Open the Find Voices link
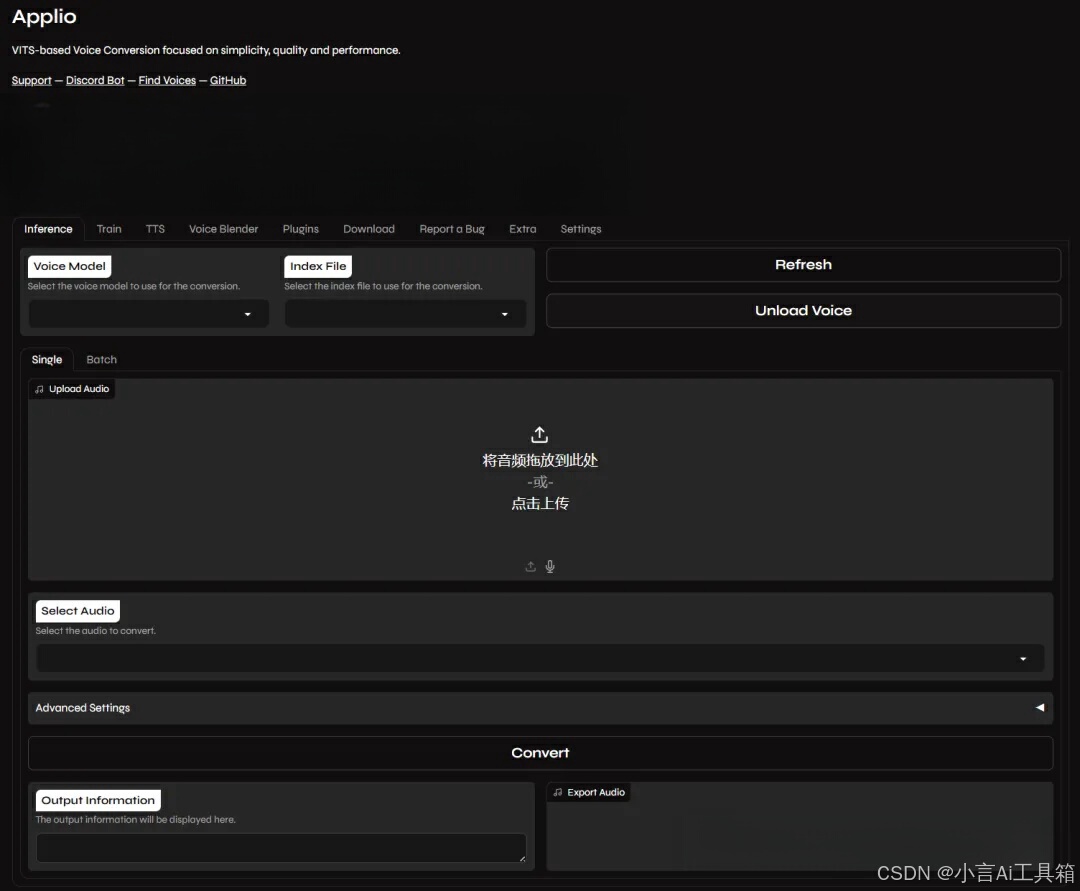1080x891 pixels. pos(167,81)
